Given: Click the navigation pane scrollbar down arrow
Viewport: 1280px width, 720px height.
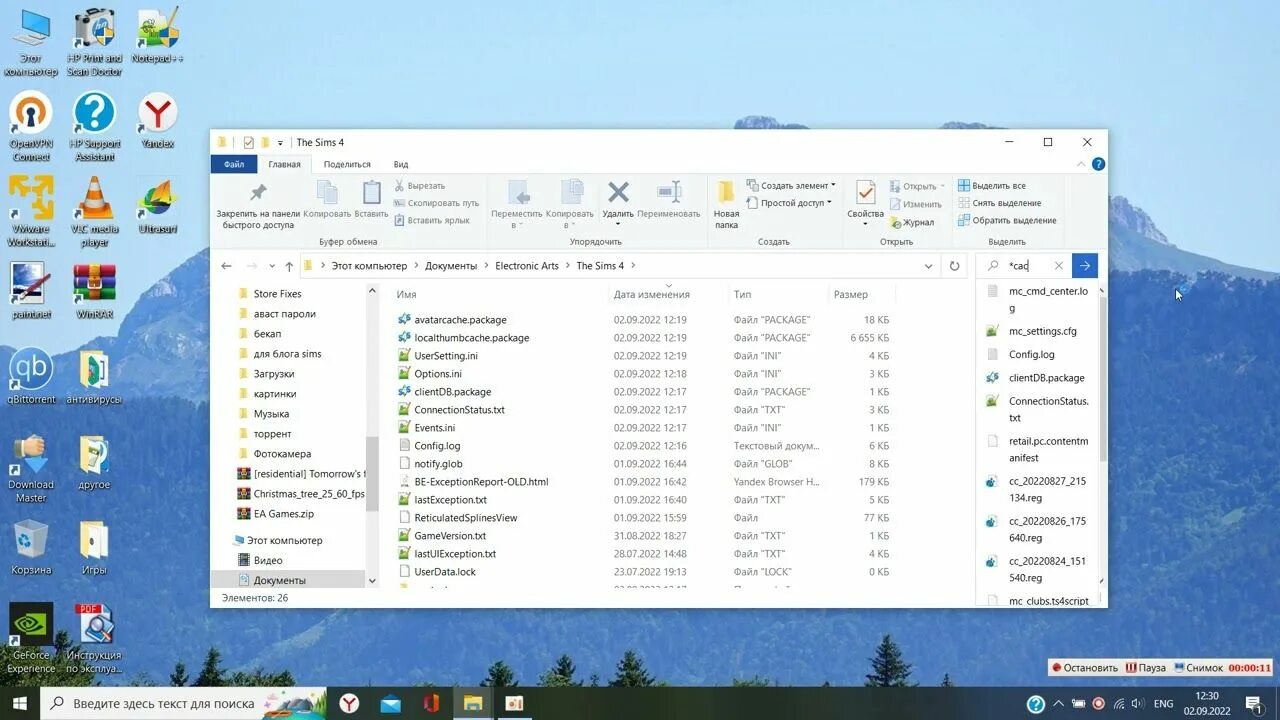Looking at the screenshot, I should [372, 580].
